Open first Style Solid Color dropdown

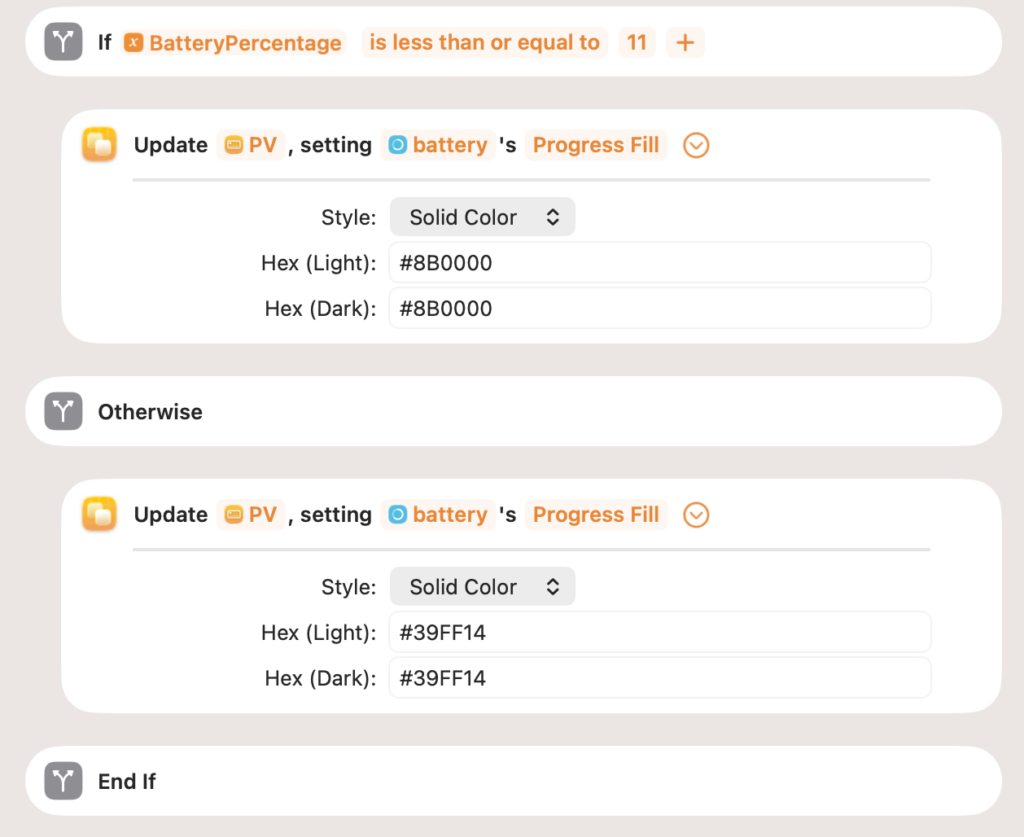[483, 217]
